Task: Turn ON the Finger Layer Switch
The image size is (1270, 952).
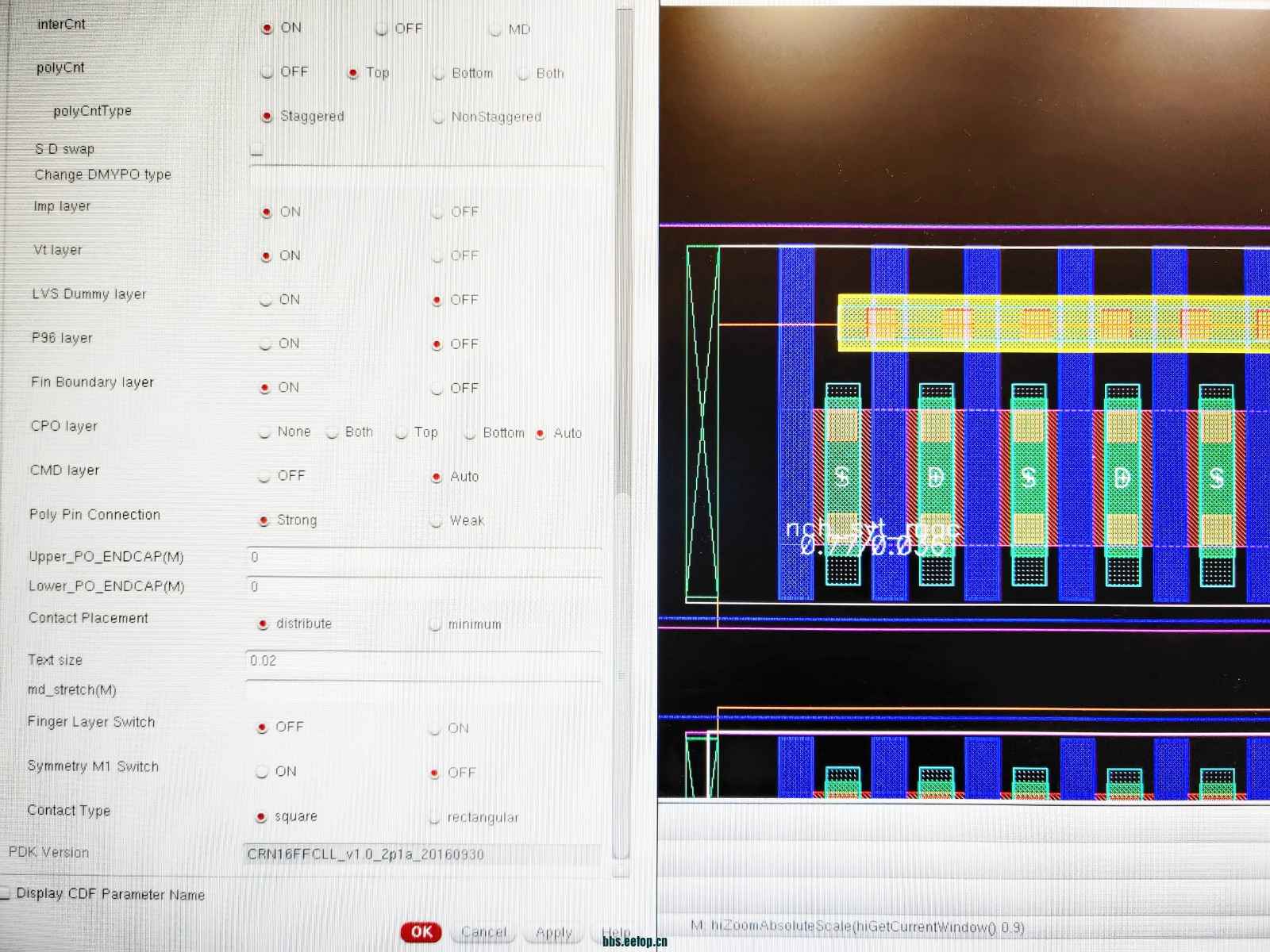Action: pyautogui.click(x=434, y=729)
